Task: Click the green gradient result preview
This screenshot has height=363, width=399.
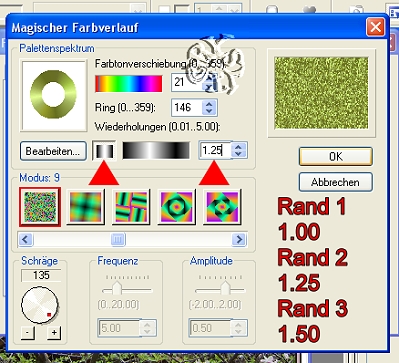Action: click(x=321, y=93)
